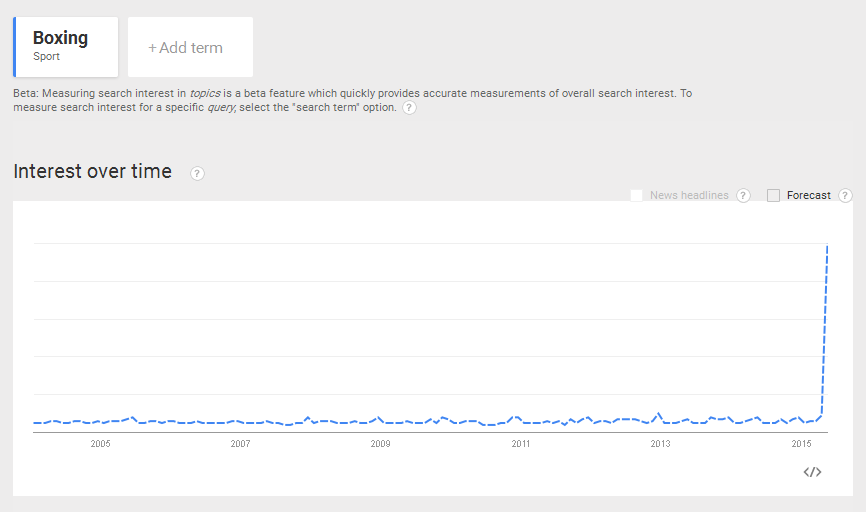Click the Interest over time heading
This screenshot has height=512, width=866.
click(92, 171)
